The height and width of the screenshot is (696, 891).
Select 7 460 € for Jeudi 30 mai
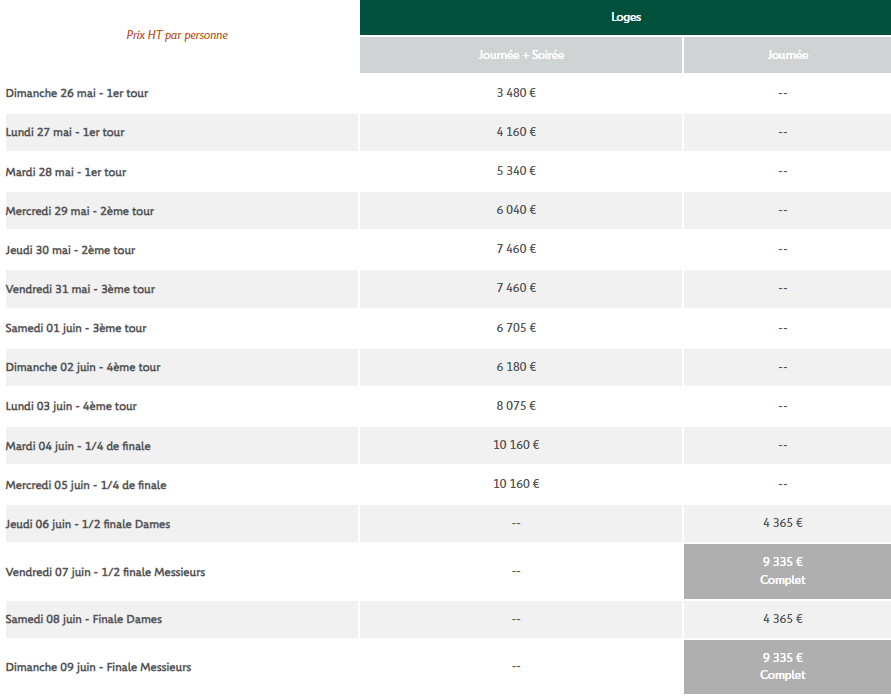click(x=516, y=249)
